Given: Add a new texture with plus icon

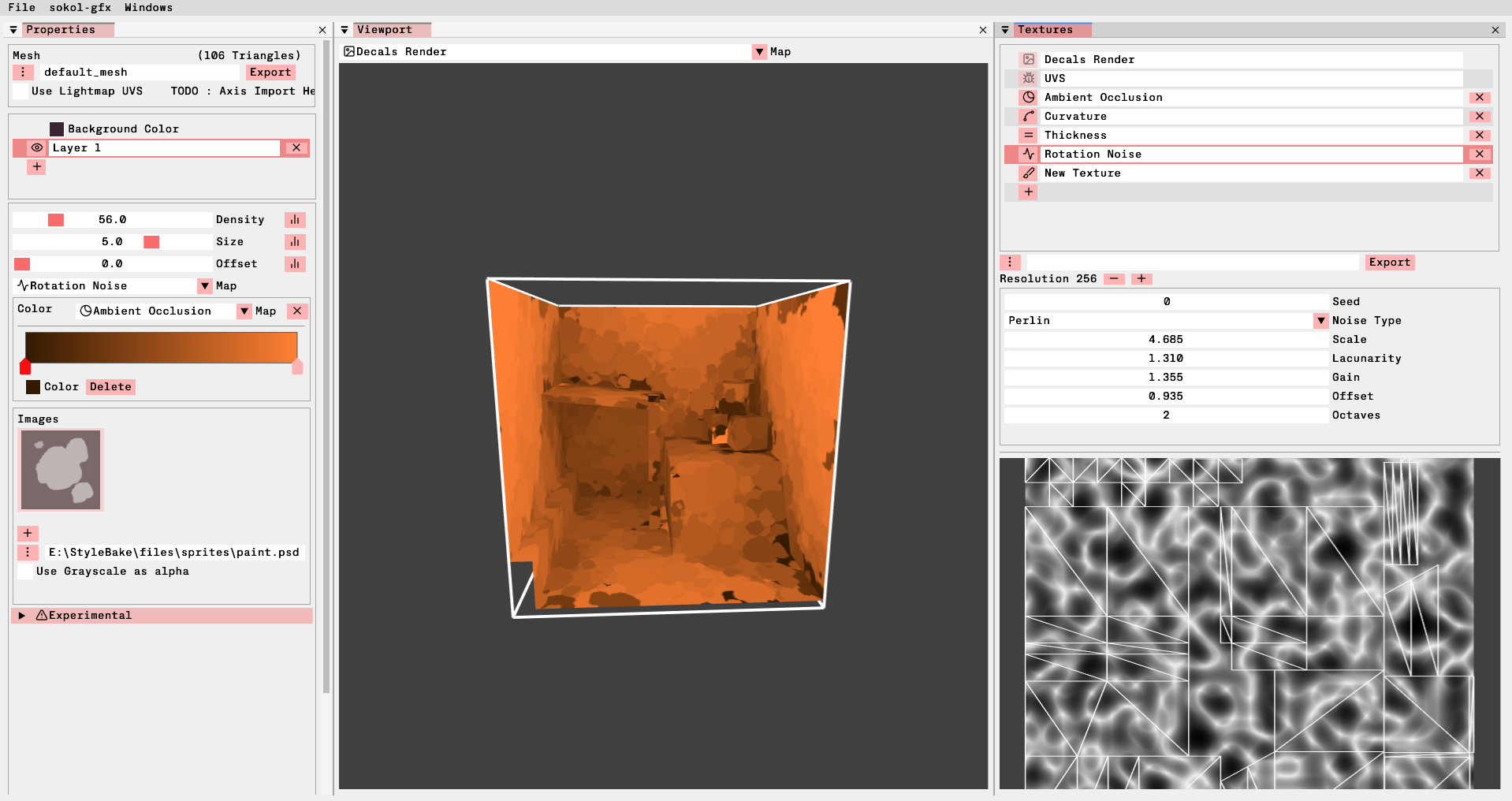Looking at the screenshot, I should coord(1028,192).
